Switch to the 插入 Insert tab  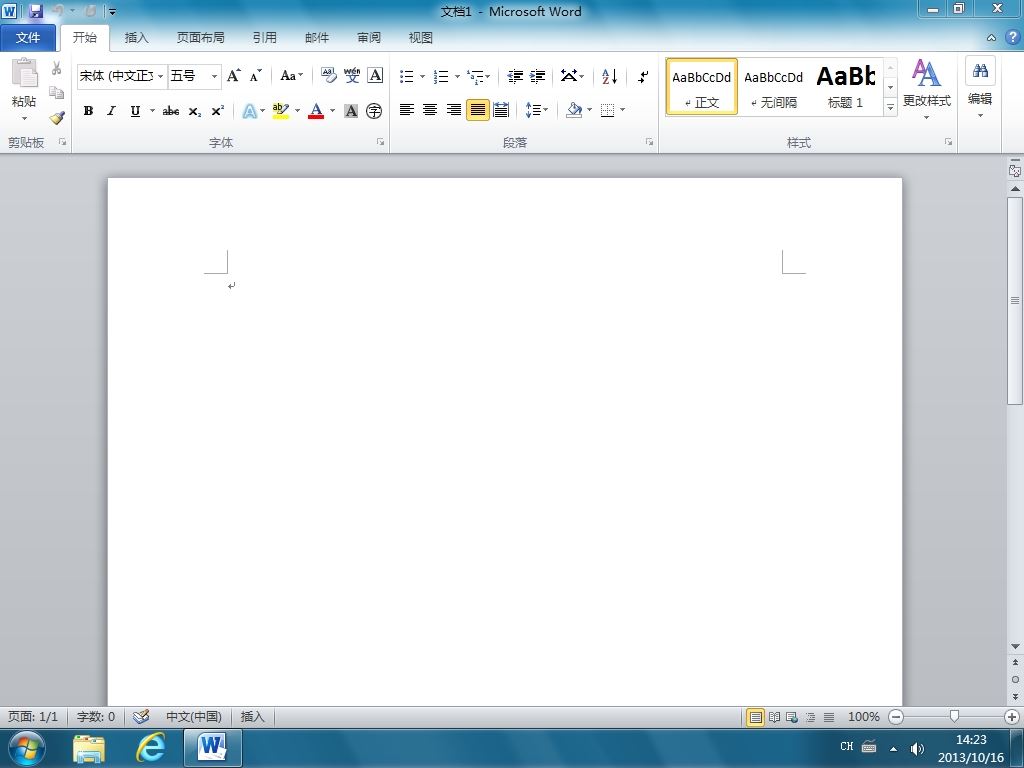136,38
